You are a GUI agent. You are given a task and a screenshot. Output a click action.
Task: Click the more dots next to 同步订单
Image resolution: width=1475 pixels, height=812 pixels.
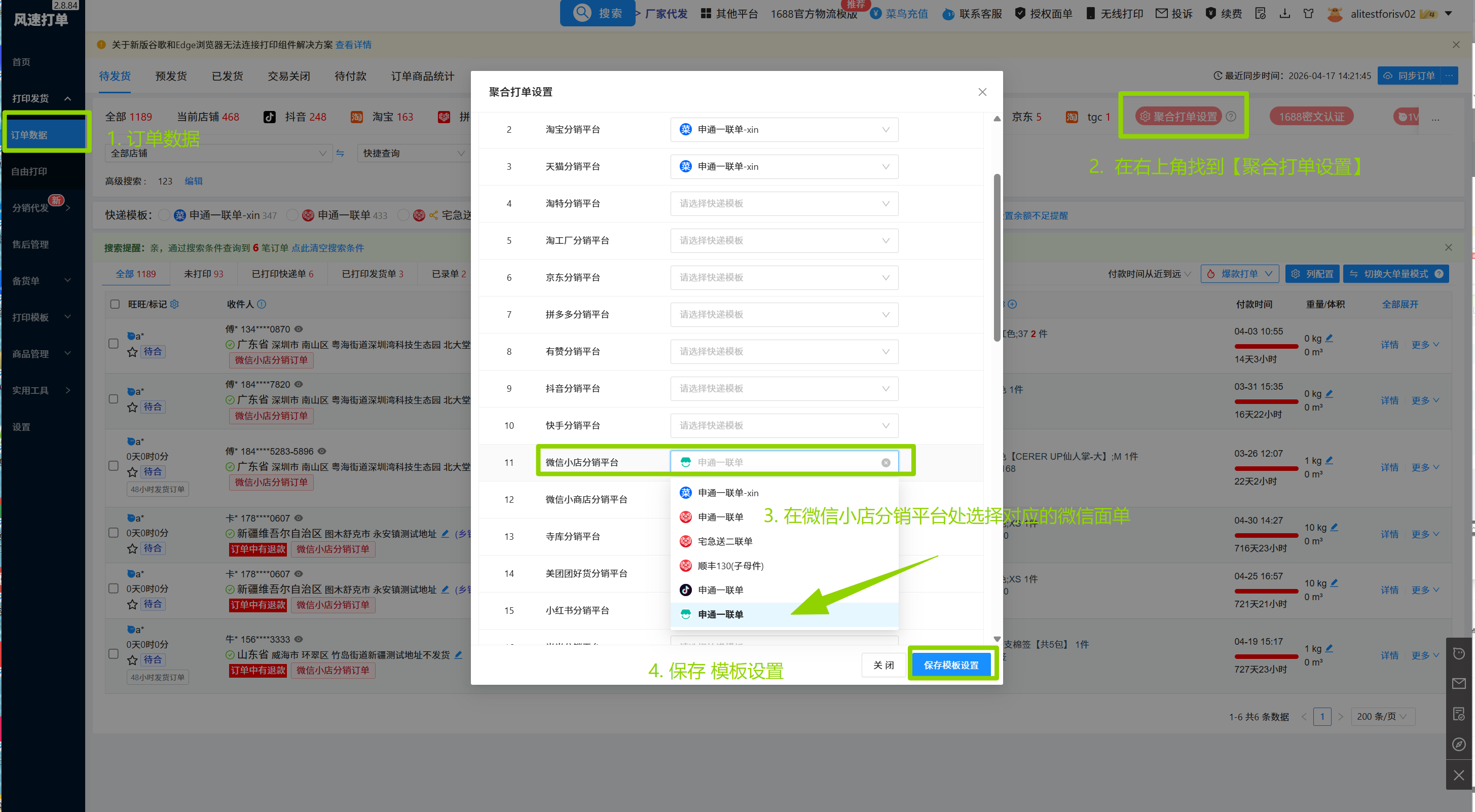pos(1449,76)
